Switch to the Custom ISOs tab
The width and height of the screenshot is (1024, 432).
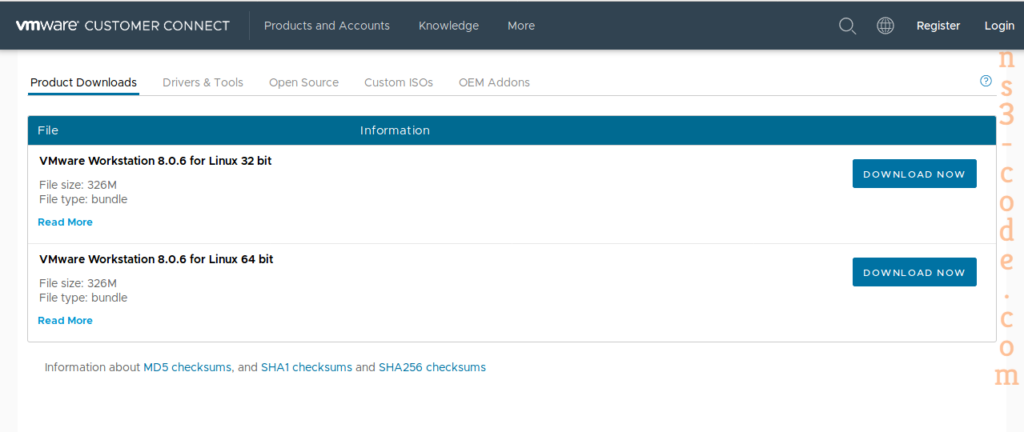pyautogui.click(x=398, y=83)
